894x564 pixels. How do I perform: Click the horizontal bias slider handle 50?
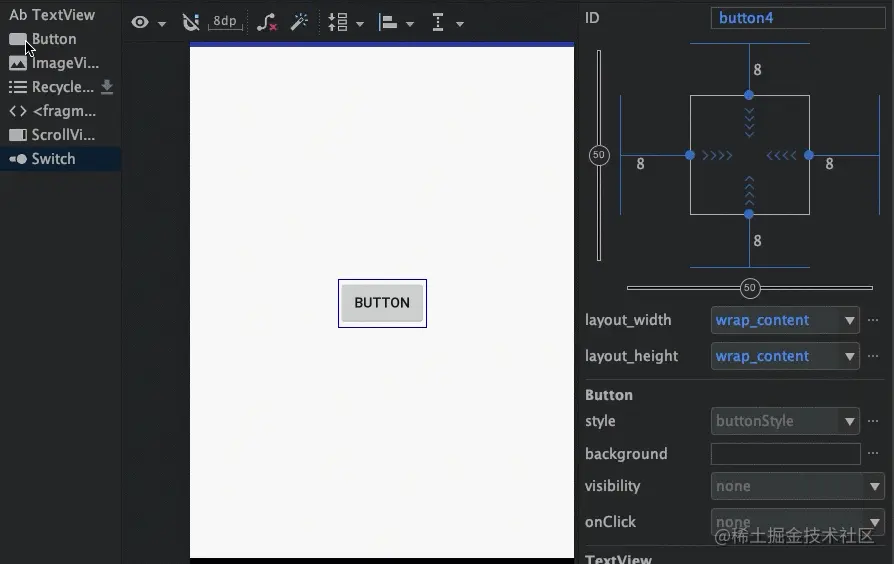750,288
